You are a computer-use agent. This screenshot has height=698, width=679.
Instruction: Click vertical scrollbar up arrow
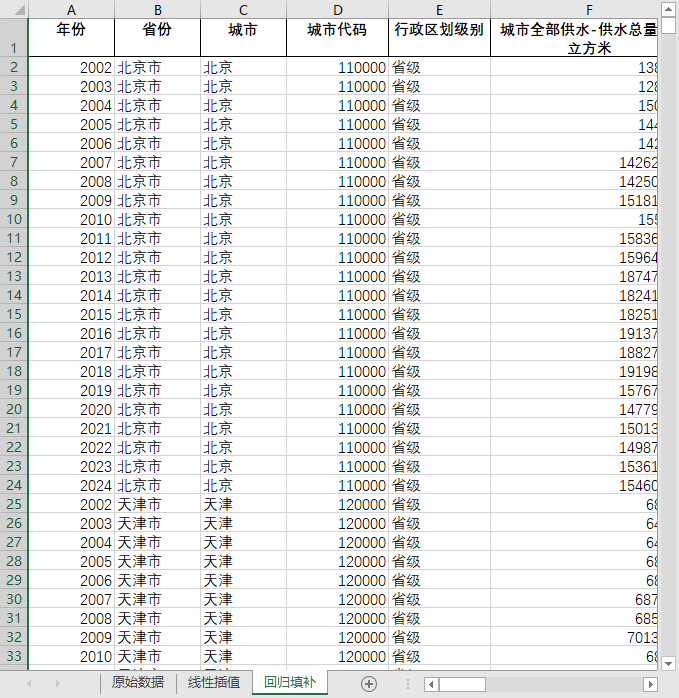pos(668,9)
